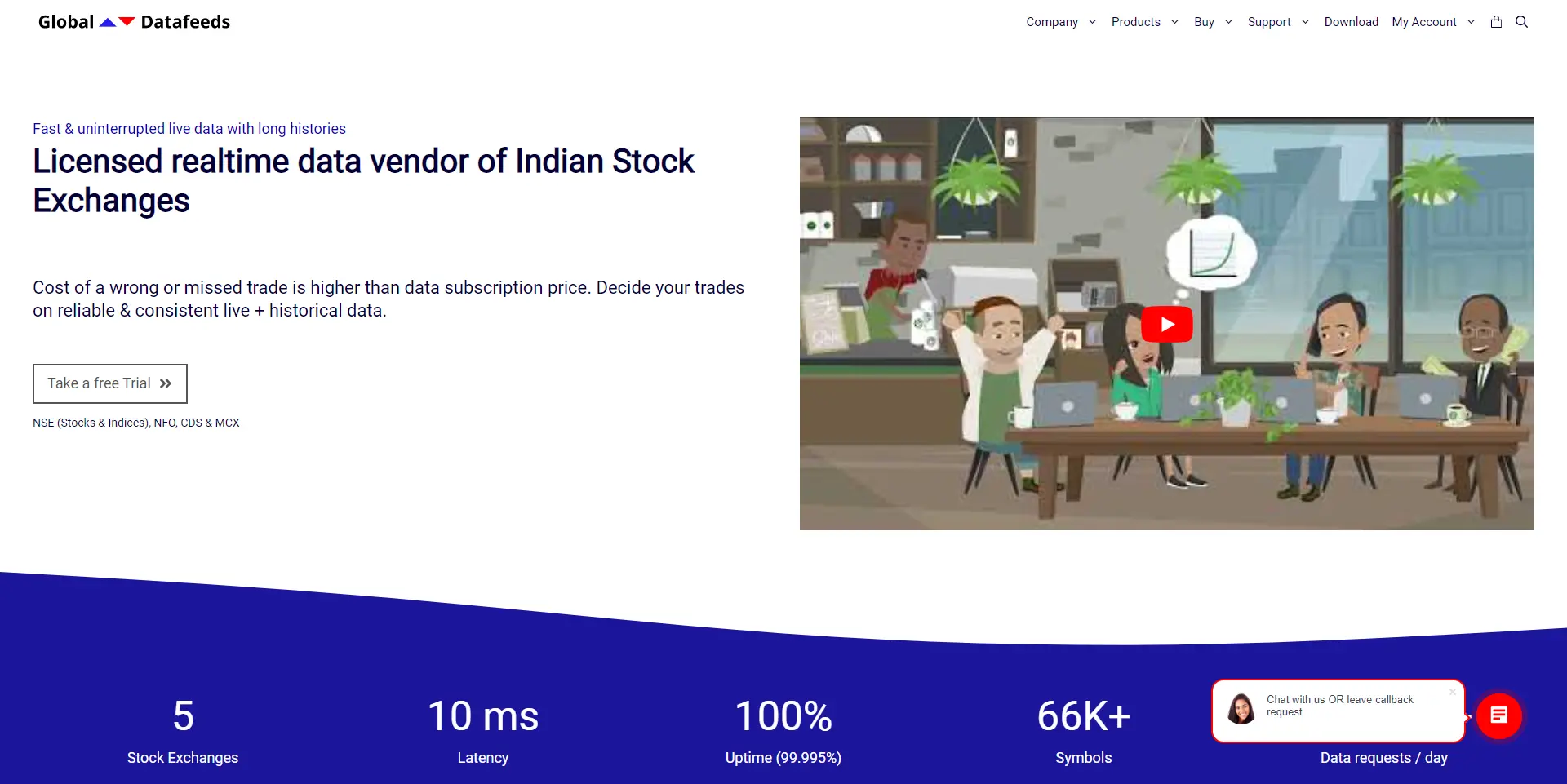Close the chat callback popup
The width and height of the screenshot is (1567, 784).
coord(1453,692)
